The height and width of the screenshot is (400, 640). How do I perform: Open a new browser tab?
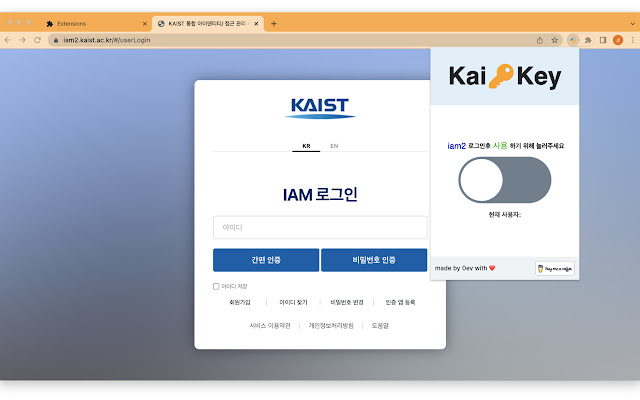[274, 24]
